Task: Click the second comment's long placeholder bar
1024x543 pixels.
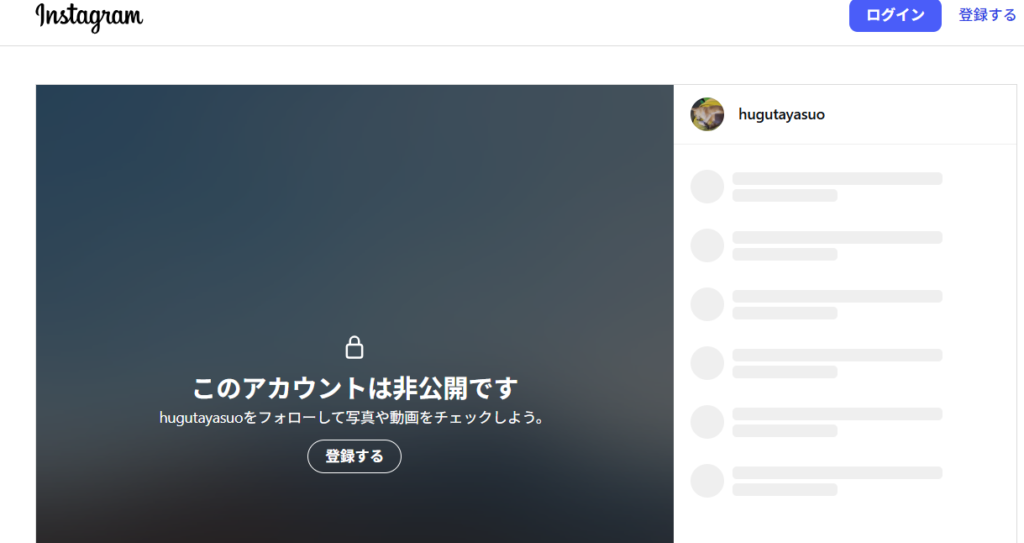Action: (837, 238)
